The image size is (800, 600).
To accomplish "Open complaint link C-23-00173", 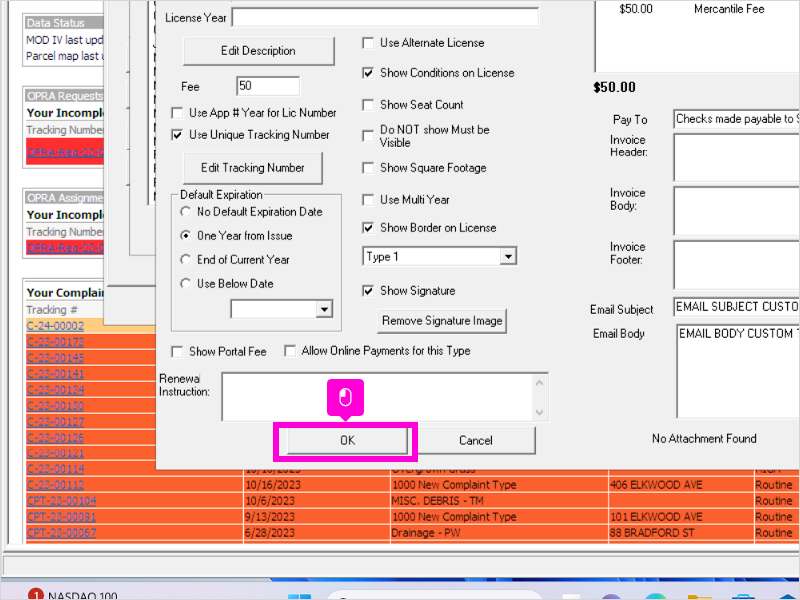I will [x=55, y=342].
